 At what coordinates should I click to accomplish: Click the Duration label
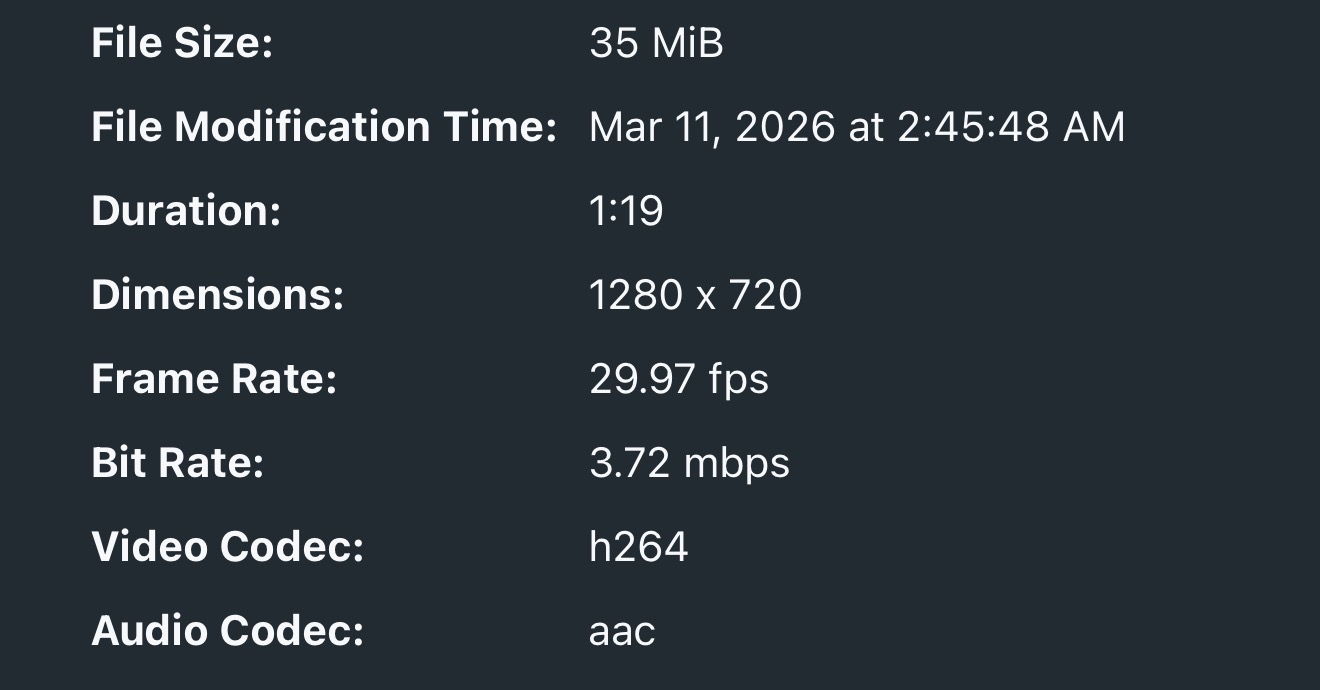[186, 212]
